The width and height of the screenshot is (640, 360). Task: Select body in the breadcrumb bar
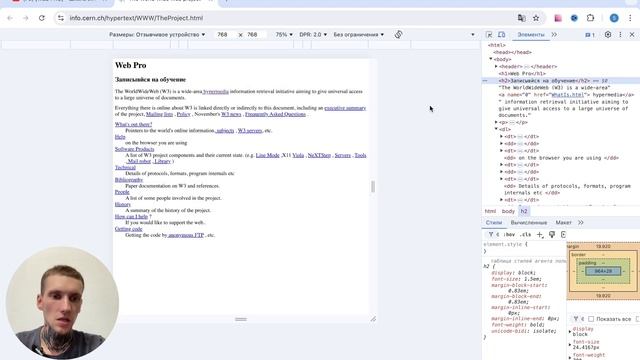[508, 211]
